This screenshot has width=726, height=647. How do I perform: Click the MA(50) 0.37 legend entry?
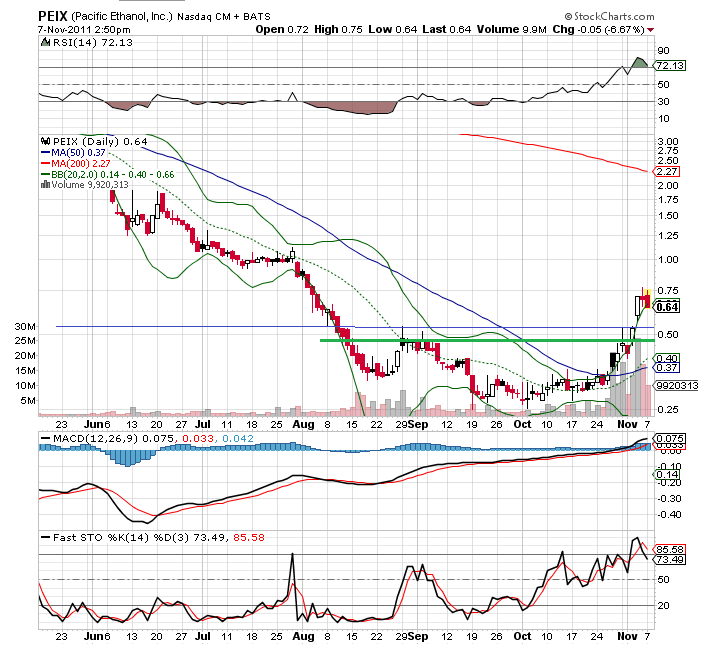coord(78,152)
